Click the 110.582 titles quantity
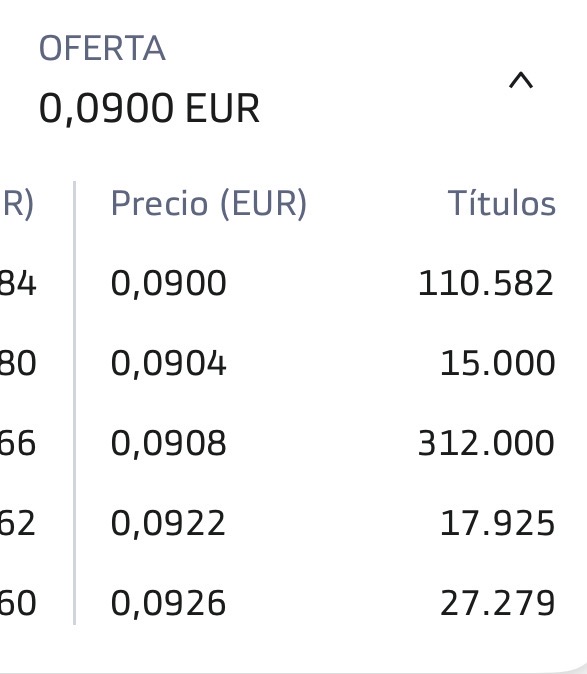 pos(486,283)
